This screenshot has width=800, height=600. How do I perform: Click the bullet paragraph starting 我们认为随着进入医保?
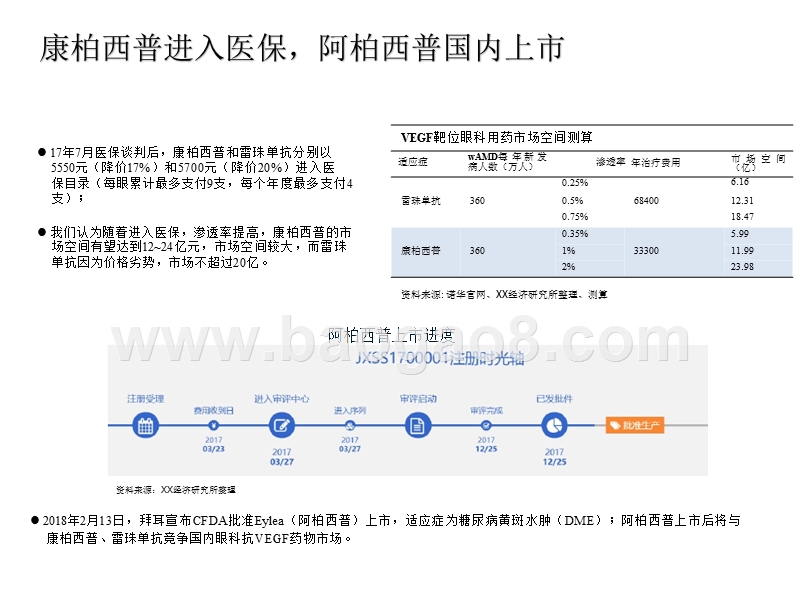pyautogui.click(x=195, y=247)
